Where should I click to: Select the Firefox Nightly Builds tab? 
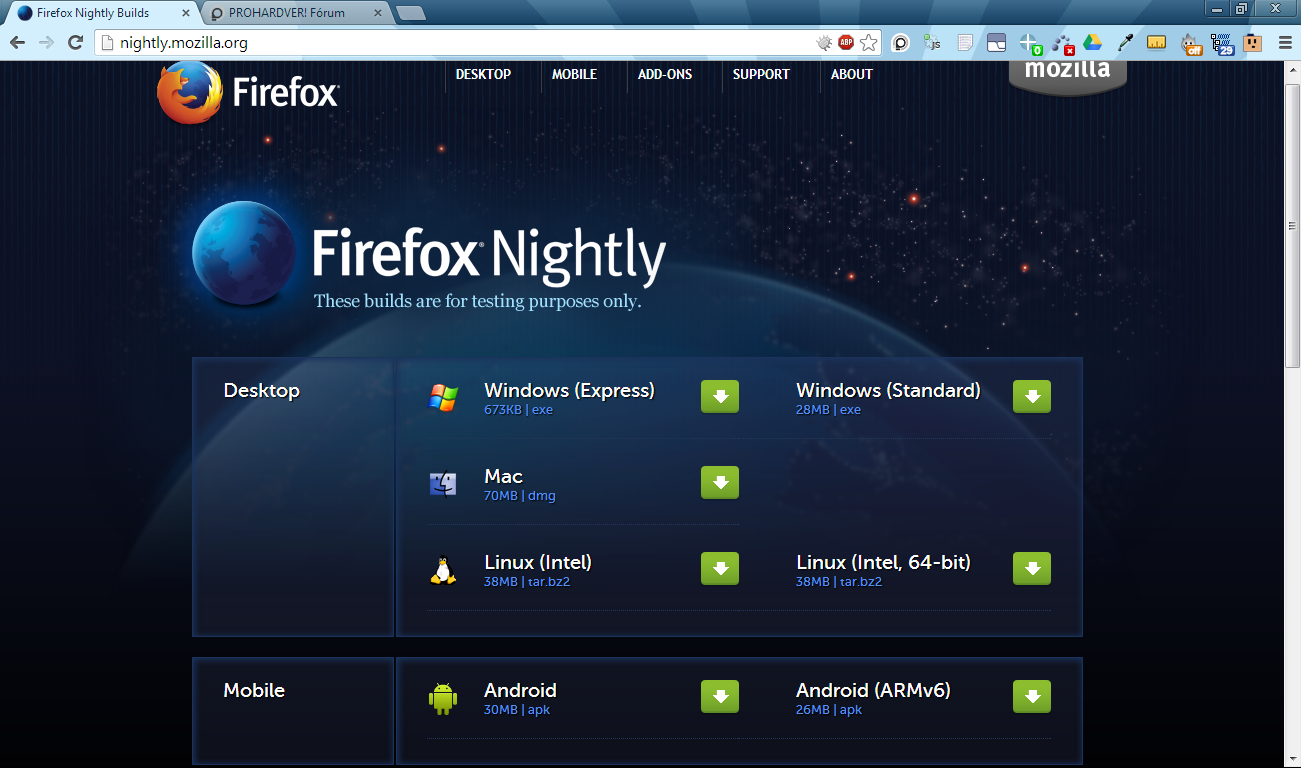coord(100,13)
